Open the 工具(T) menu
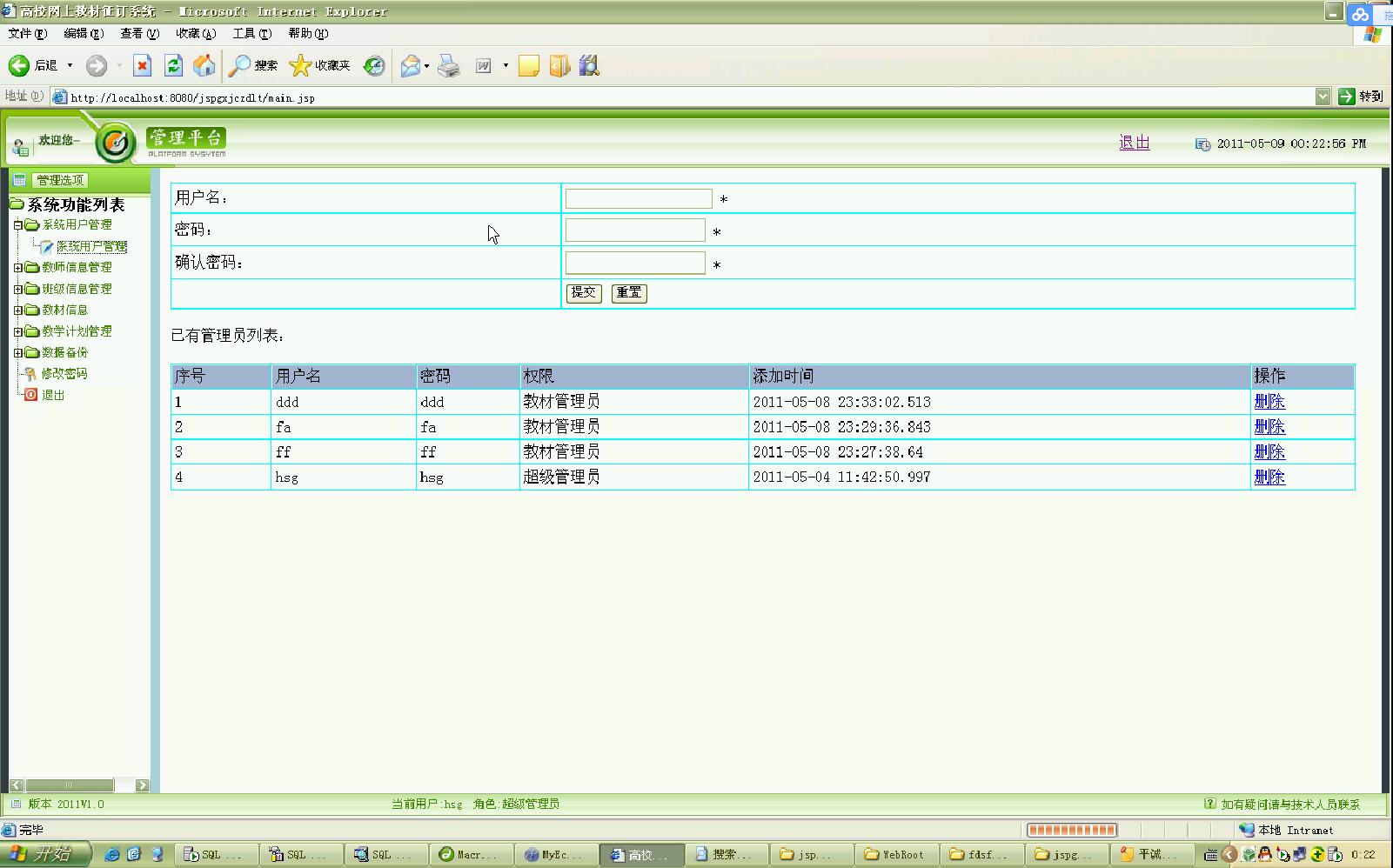Image resolution: width=1393 pixels, height=868 pixels. coord(251,33)
